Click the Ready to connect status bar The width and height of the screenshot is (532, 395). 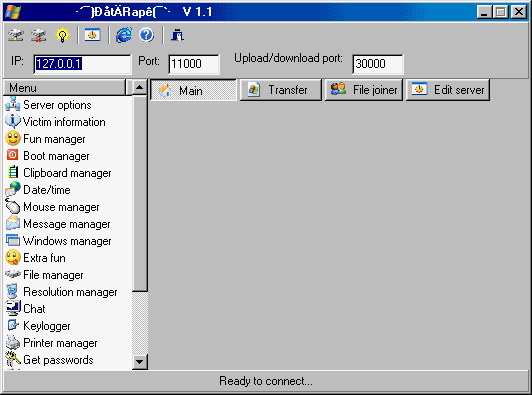pos(266,381)
